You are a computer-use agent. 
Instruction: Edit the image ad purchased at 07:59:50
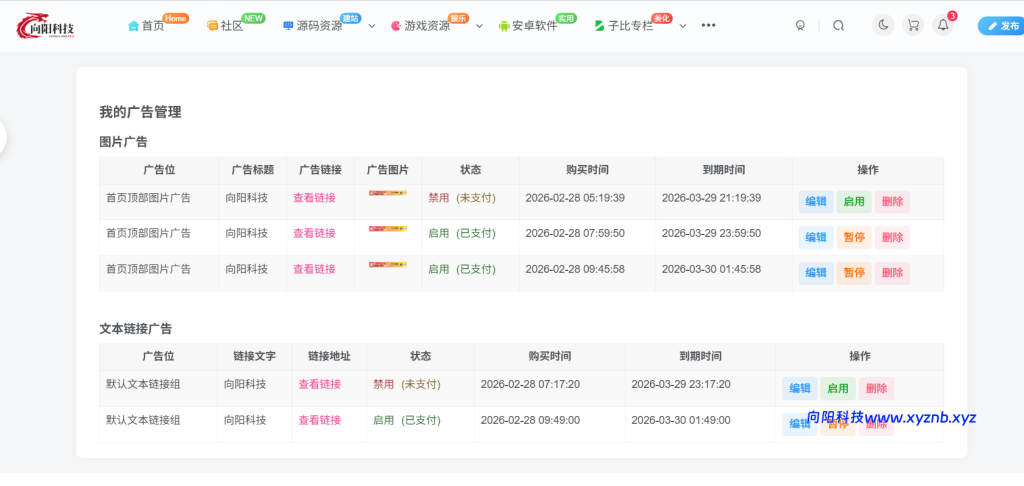click(x=816, y=238)
